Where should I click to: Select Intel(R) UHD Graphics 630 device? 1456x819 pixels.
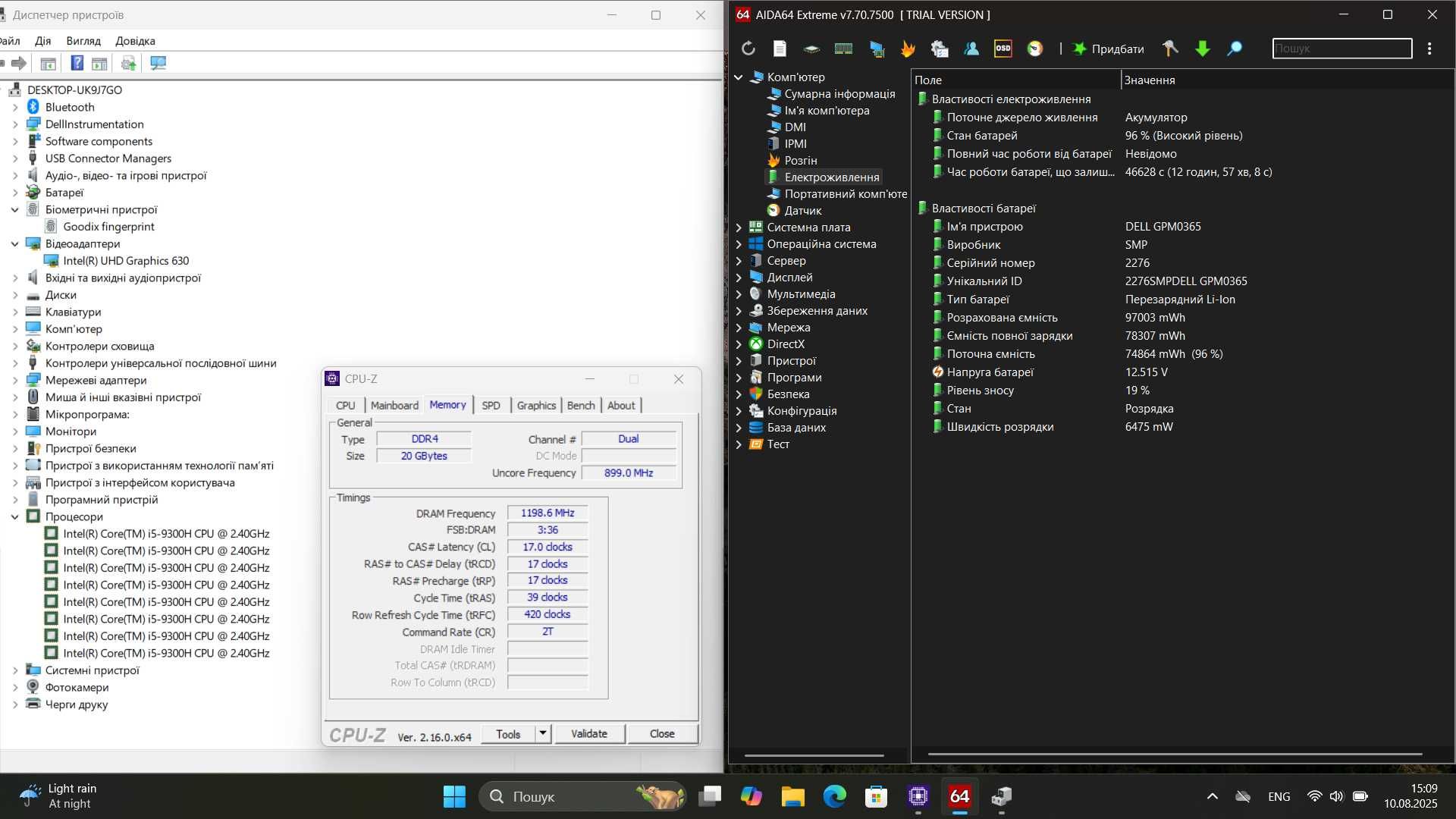coord(126,261)
